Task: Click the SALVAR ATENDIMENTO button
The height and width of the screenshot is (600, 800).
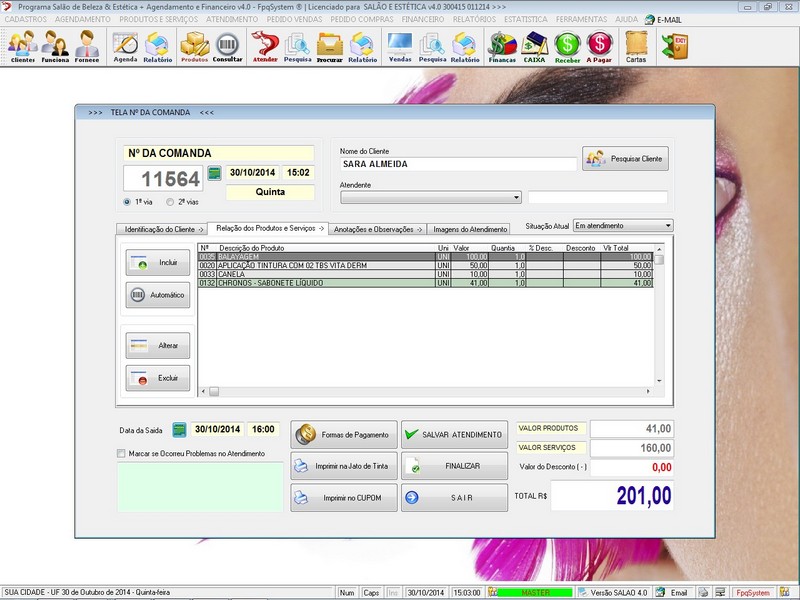Action: tap(454, 435)
